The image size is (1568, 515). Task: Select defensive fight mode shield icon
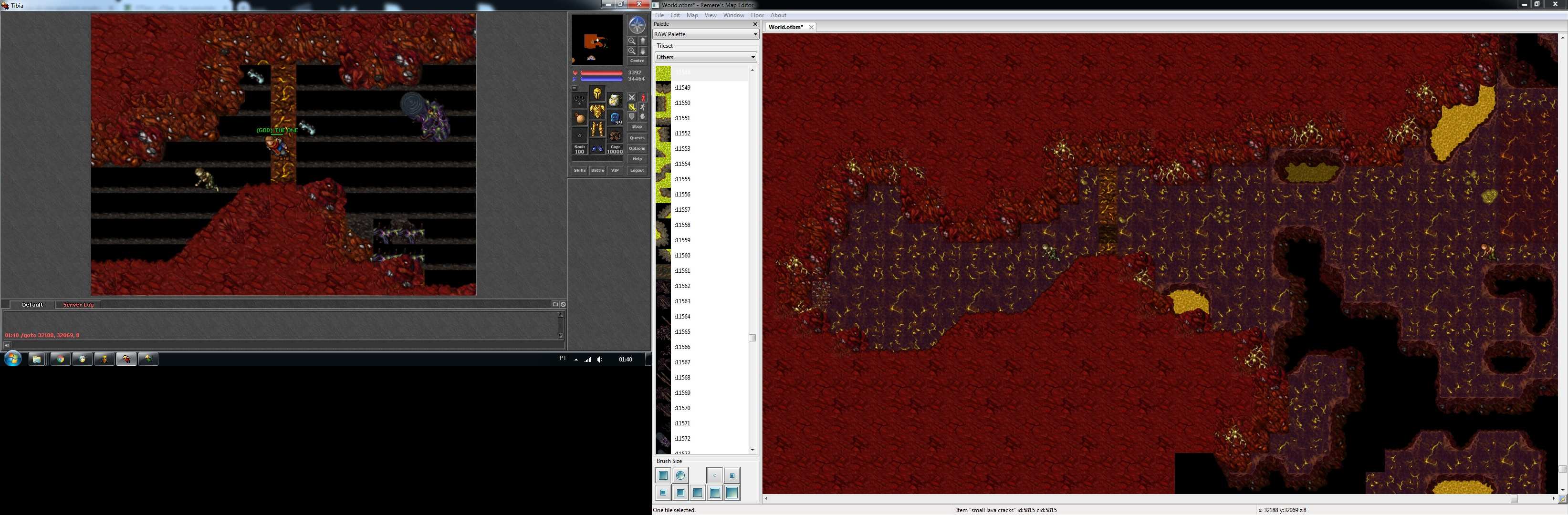pyautogui.click(x=632, y=117)
